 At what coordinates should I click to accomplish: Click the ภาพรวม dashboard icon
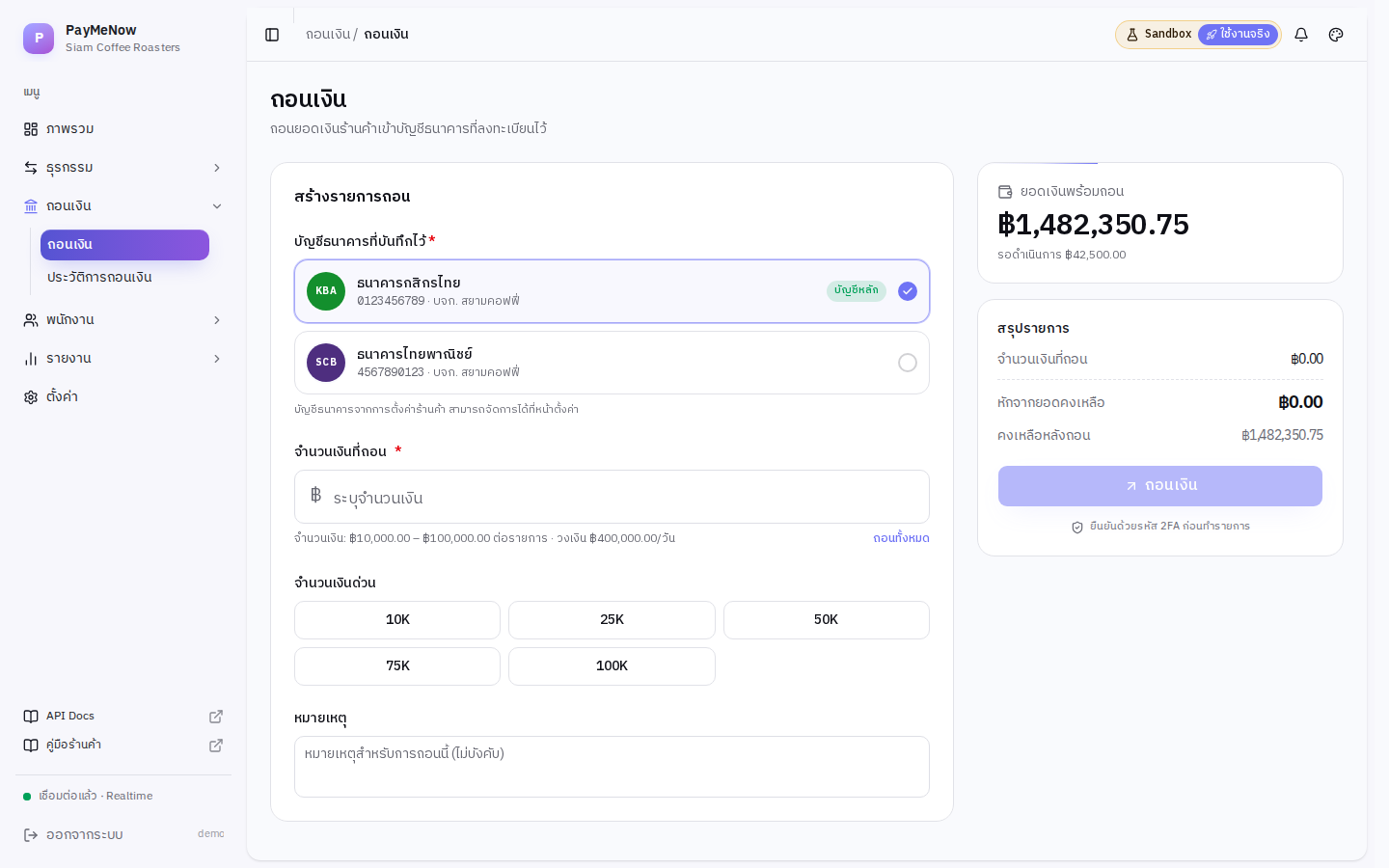click(x=31, y=129)
